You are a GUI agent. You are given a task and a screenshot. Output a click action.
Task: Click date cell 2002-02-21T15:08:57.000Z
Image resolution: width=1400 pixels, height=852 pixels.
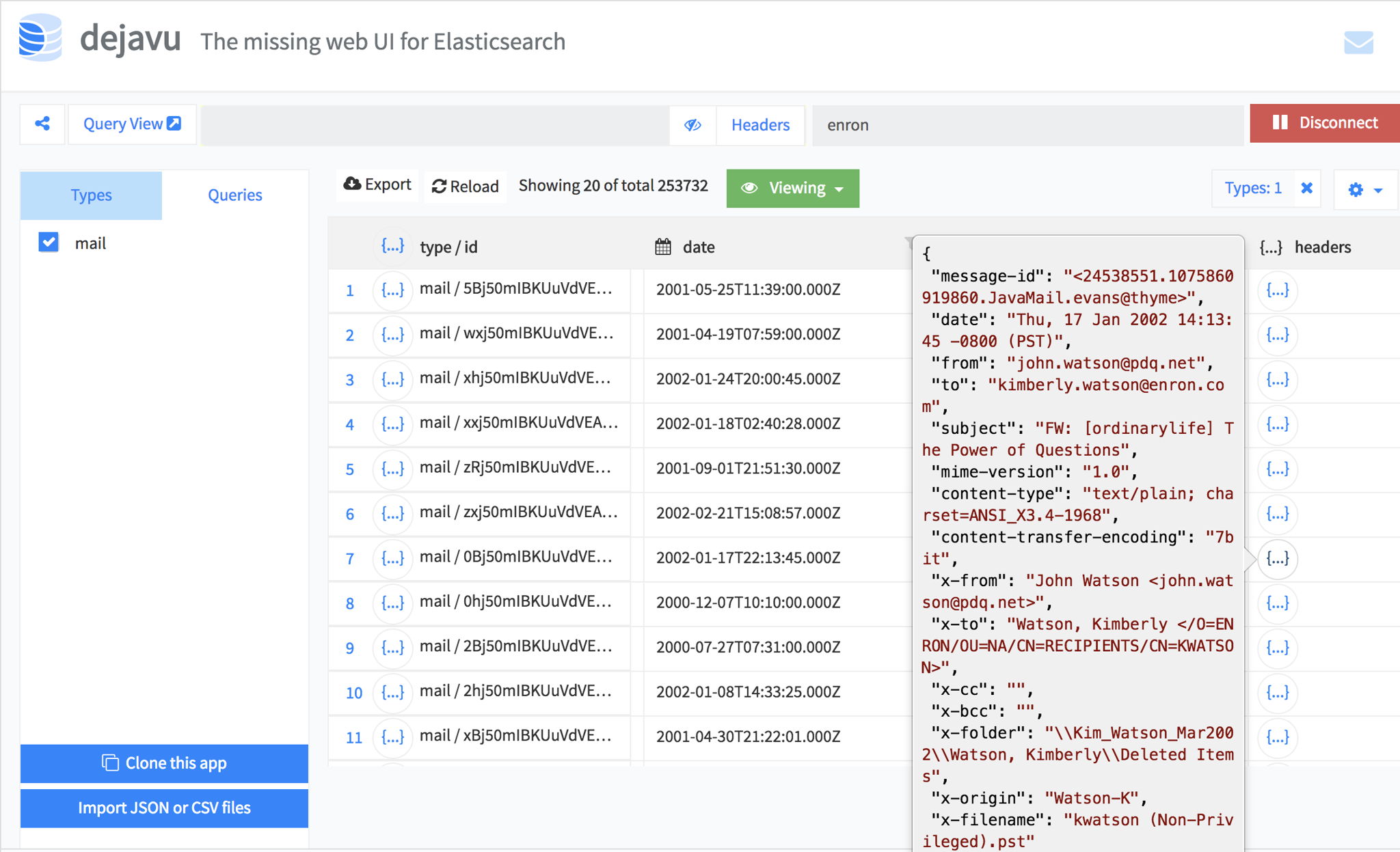coord(749,513)
